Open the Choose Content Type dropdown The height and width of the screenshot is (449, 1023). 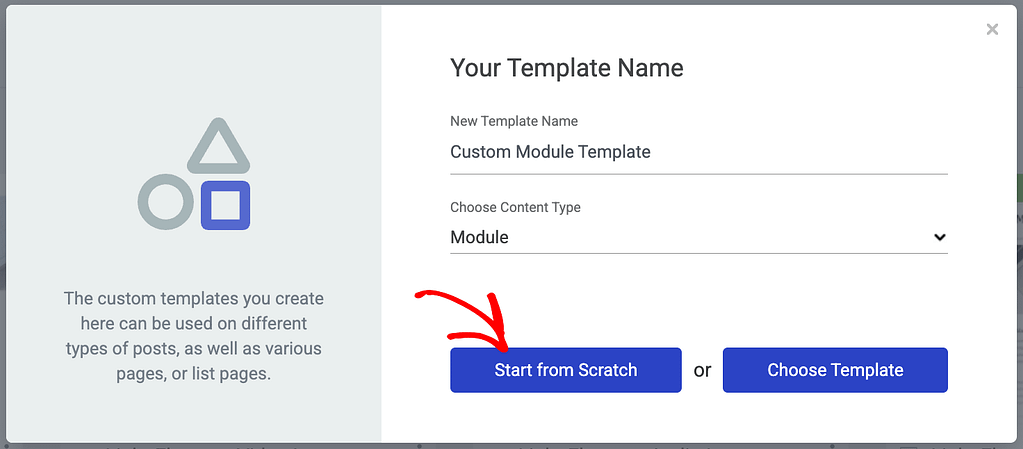point(698,238)
